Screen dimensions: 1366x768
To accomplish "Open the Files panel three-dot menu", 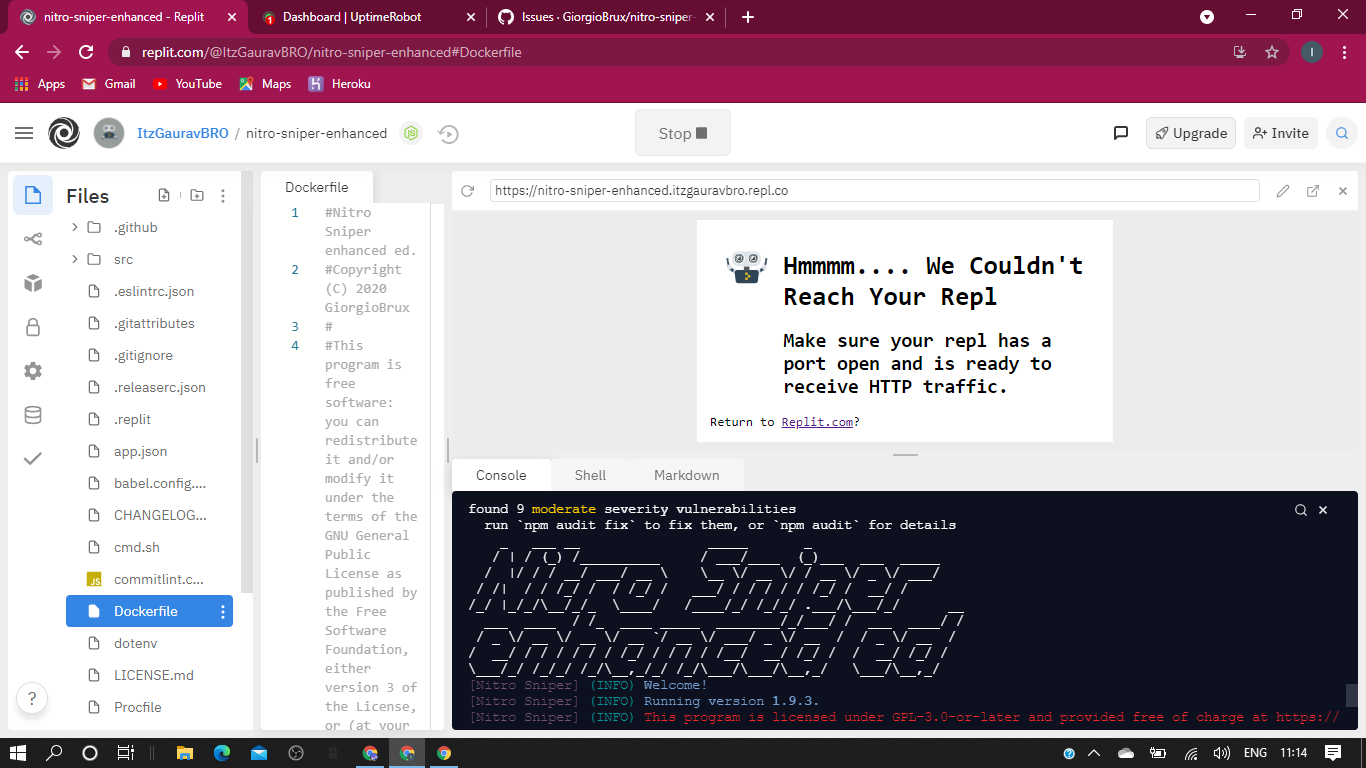I will pyautogui.click(x=223, y=196).
